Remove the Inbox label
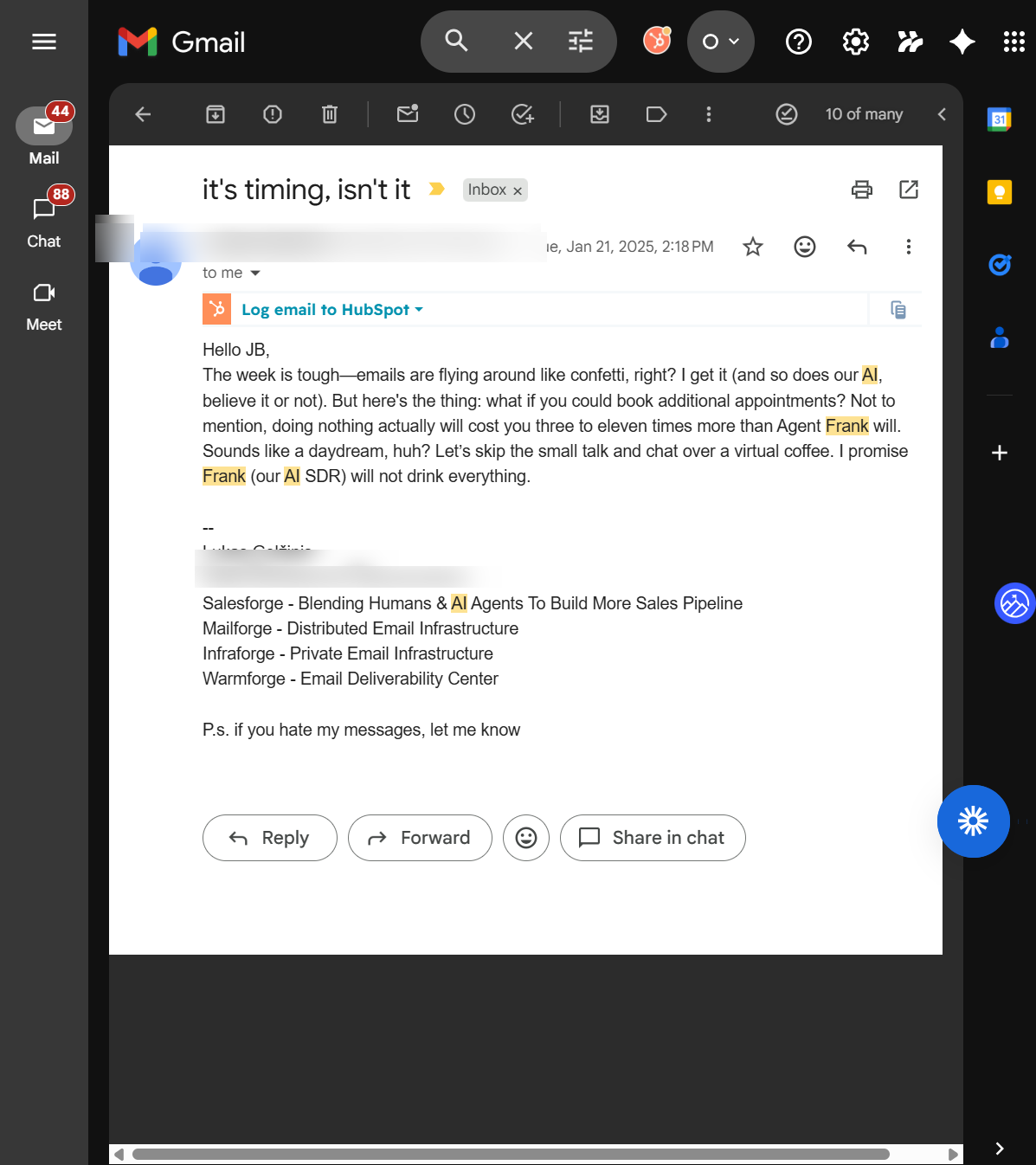 coord(518,190)
